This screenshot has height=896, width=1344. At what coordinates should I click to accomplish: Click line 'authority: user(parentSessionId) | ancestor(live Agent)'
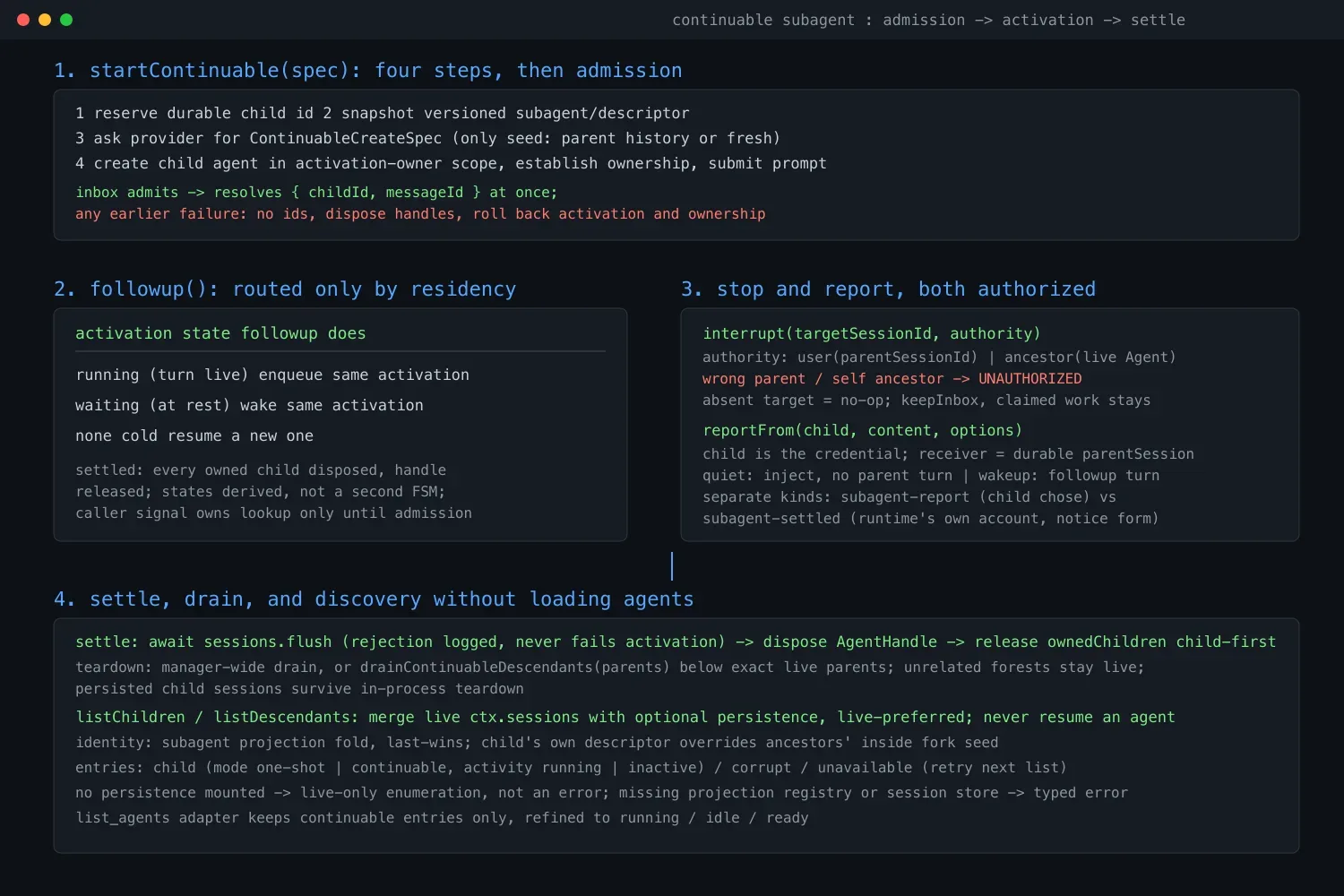pyautogui.click(x=939, y=357)
